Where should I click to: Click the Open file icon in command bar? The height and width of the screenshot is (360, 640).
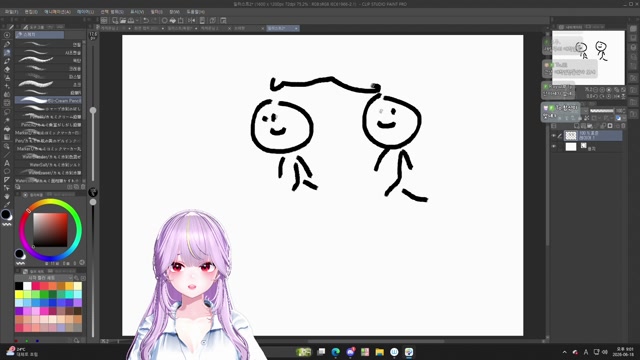tap(123, 20)
